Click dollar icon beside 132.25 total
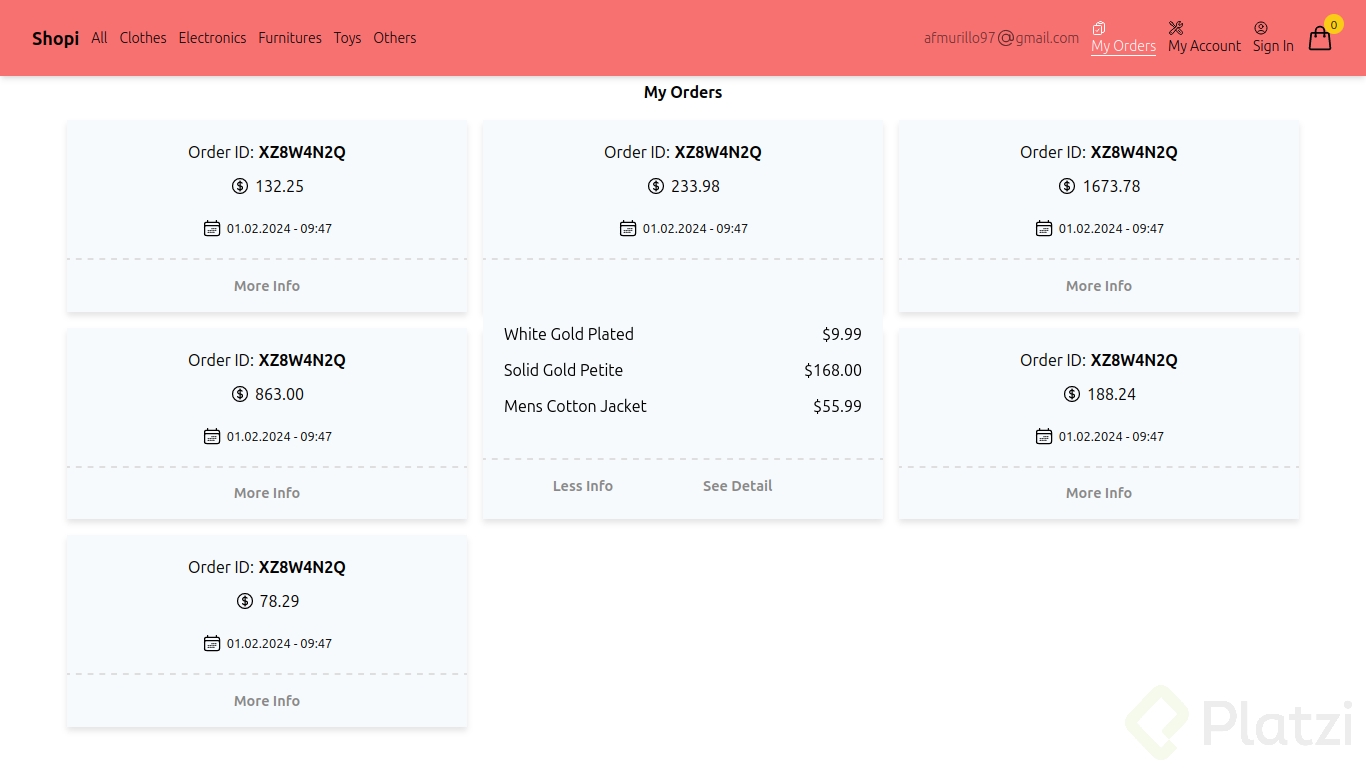 click(x=240, y=186)
